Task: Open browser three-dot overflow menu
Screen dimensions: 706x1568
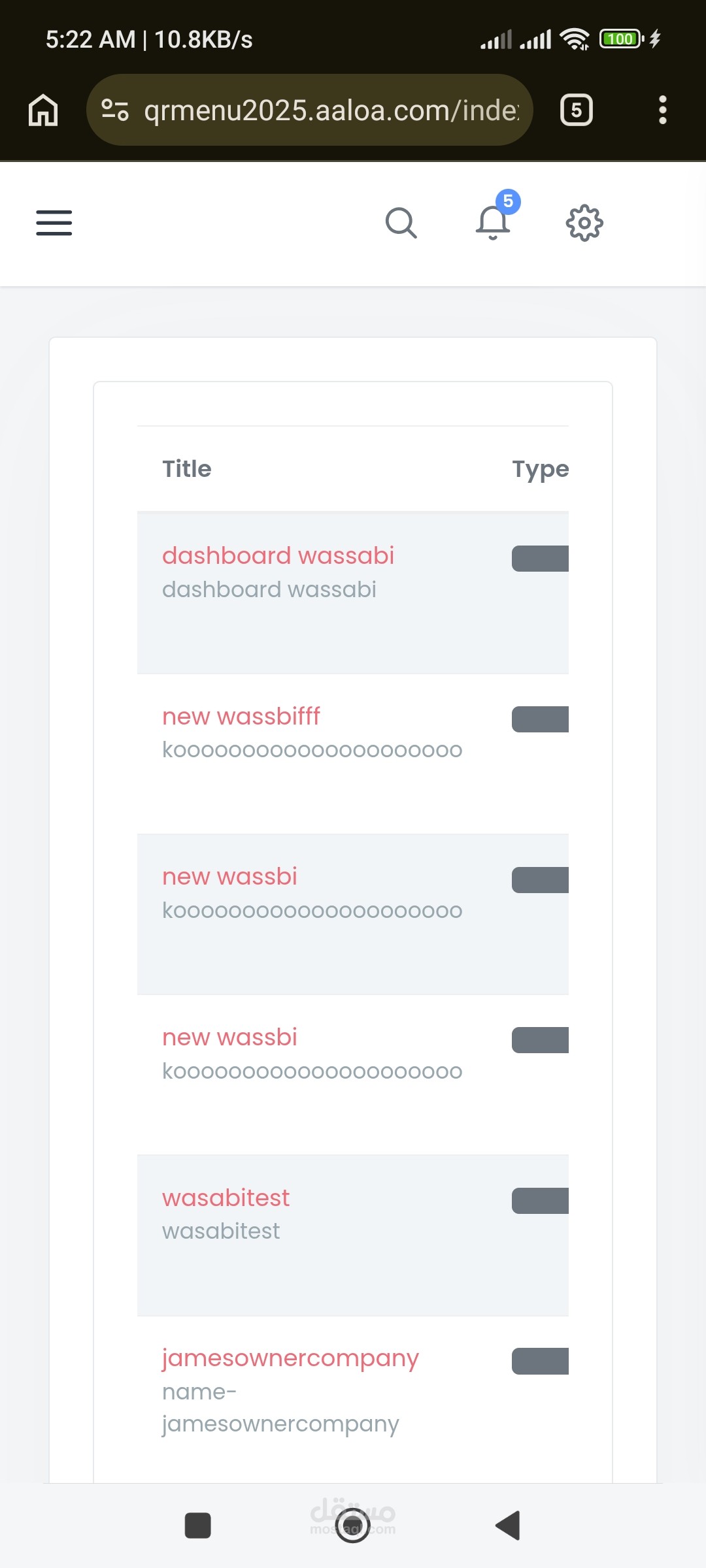Action: tap(662, 110)
